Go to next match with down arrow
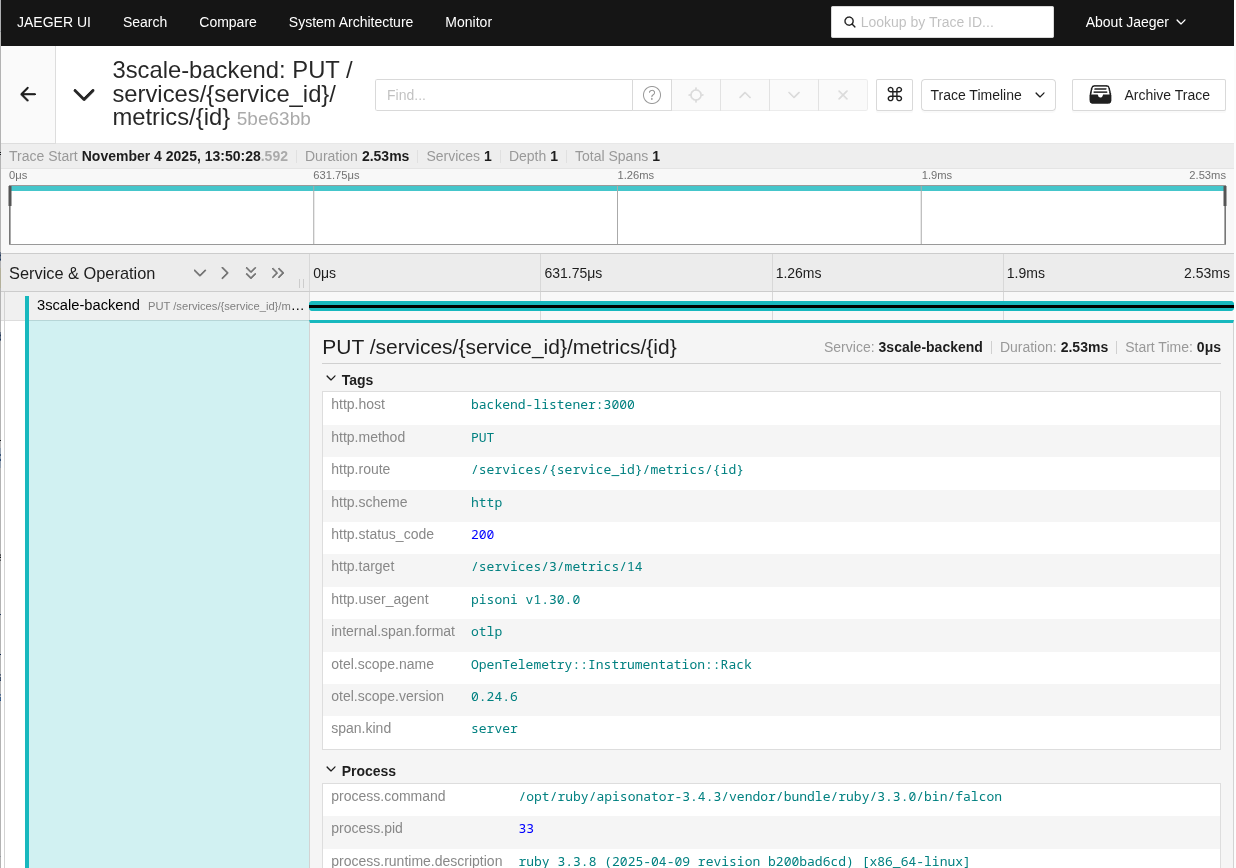 click(x=794, y=95)
